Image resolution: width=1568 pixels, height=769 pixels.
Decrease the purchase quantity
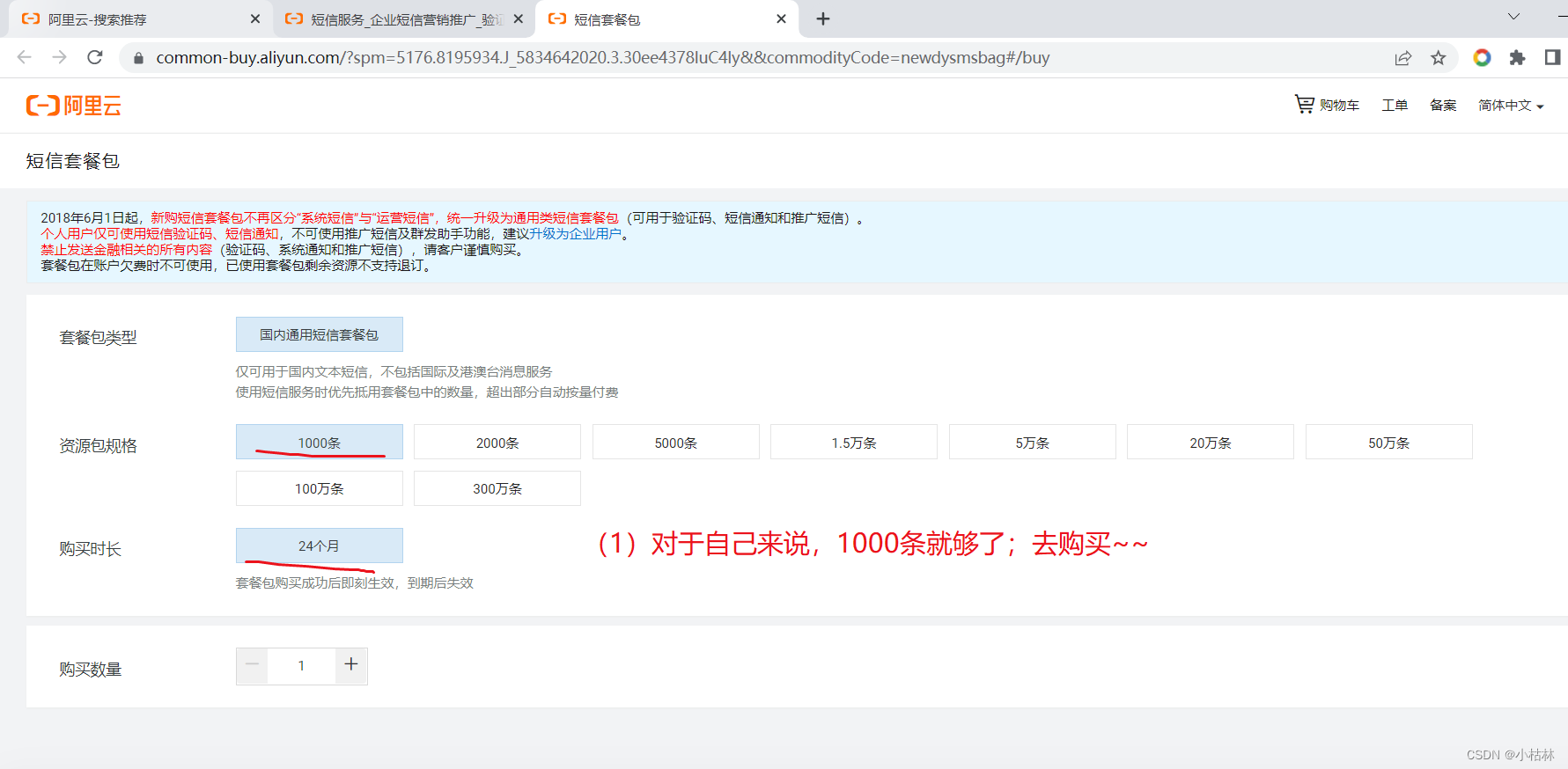(253, 666)
